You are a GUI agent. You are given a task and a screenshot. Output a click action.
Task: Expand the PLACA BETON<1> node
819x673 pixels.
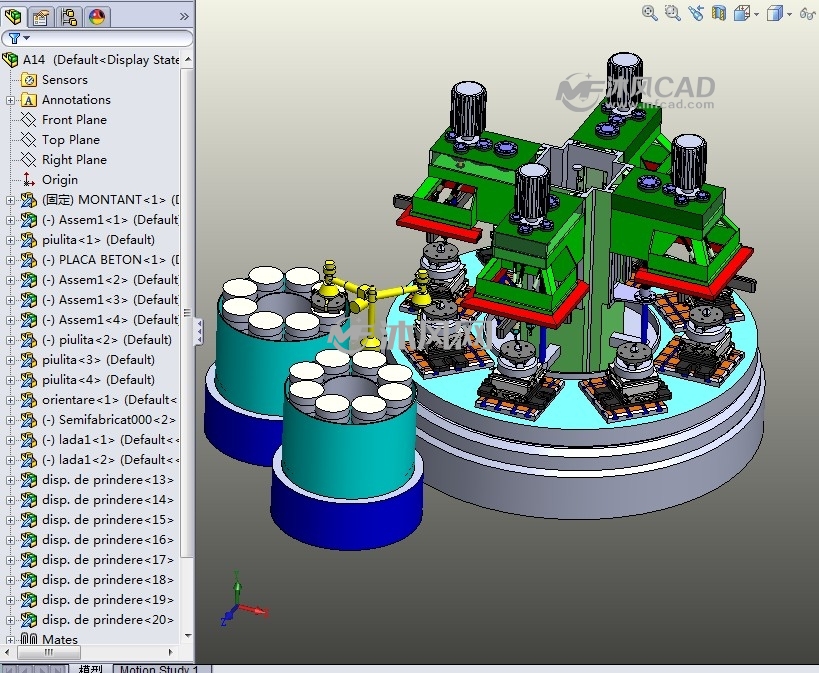[10, 260]
